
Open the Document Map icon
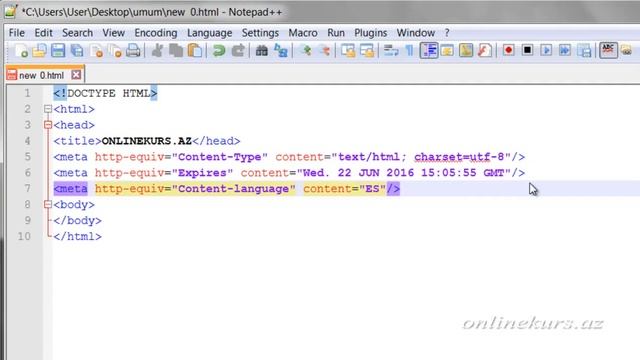pyautogui.click(x=466, y=51)
